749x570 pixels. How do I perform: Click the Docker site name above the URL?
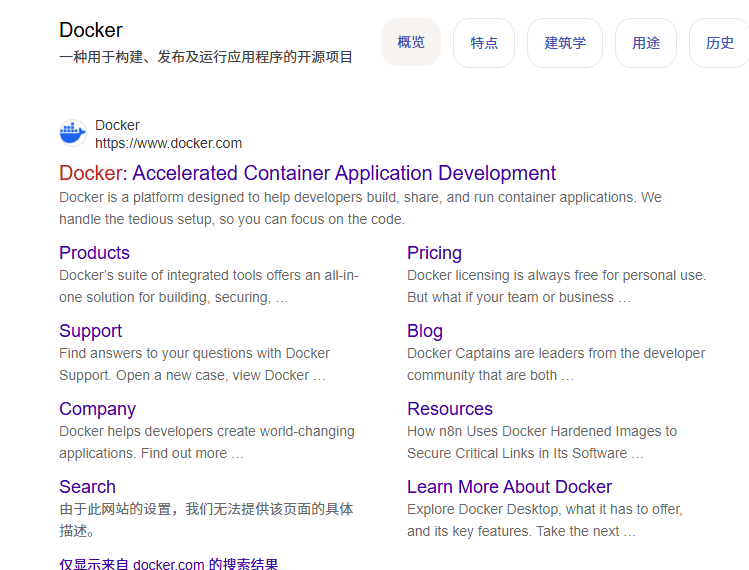(x=117, y=125)
